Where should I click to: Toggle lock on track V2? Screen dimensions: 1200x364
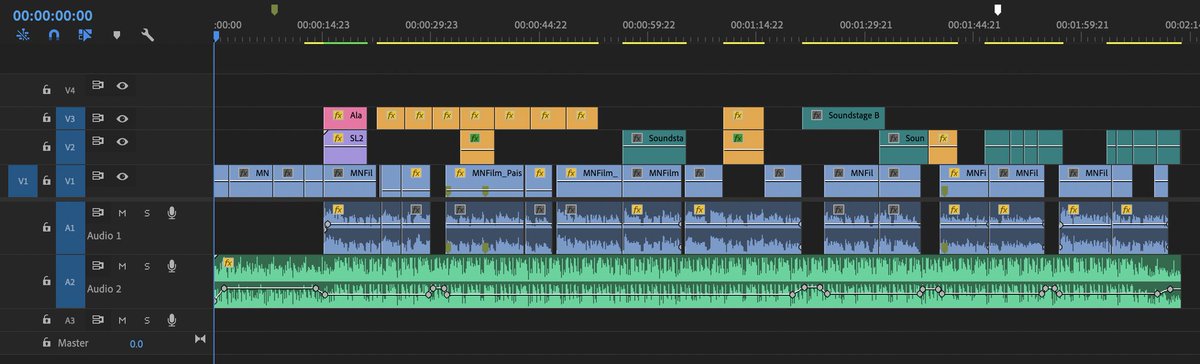click(46, 146)
